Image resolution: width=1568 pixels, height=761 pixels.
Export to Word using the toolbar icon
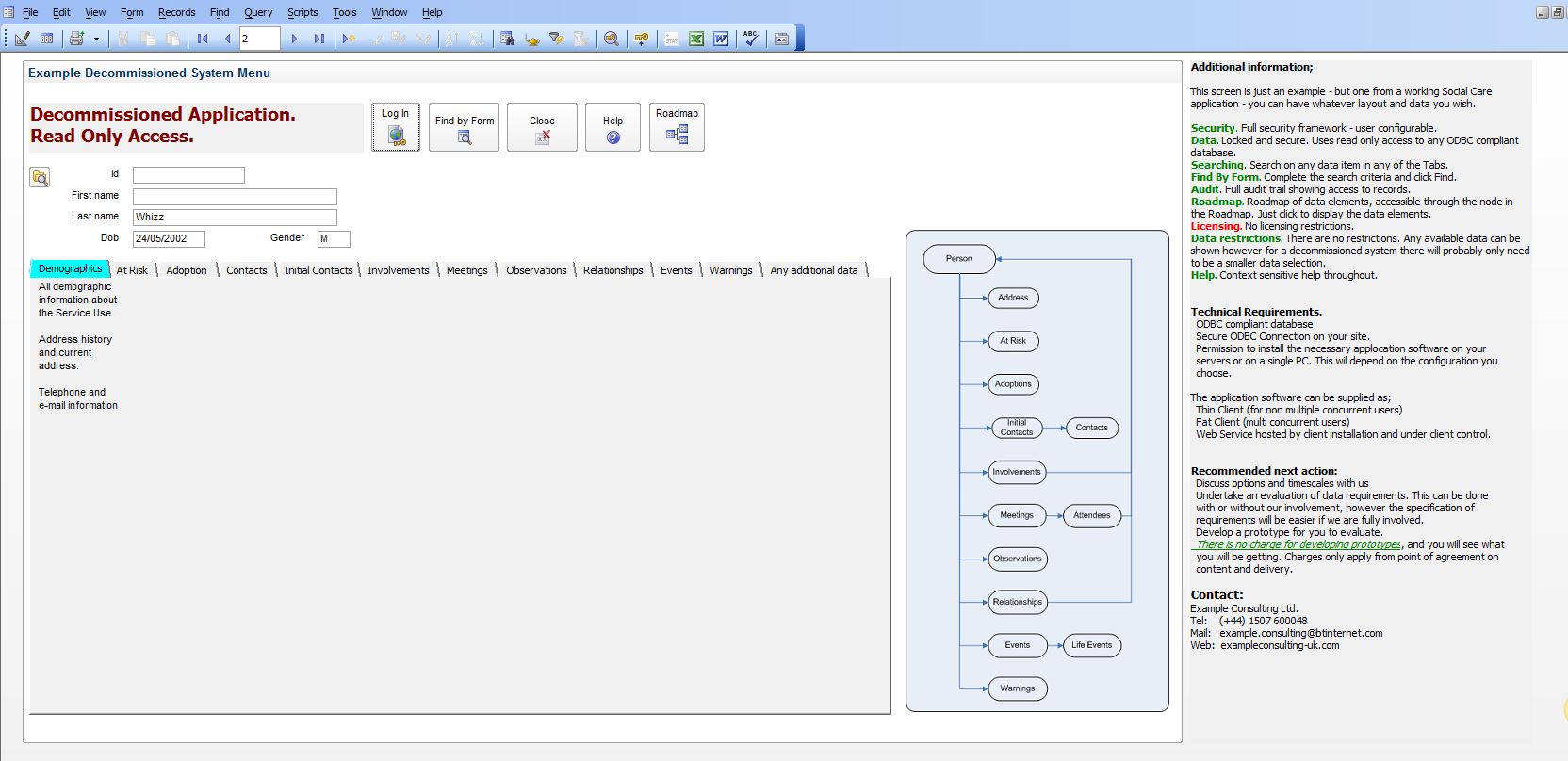tap(721, 39)
